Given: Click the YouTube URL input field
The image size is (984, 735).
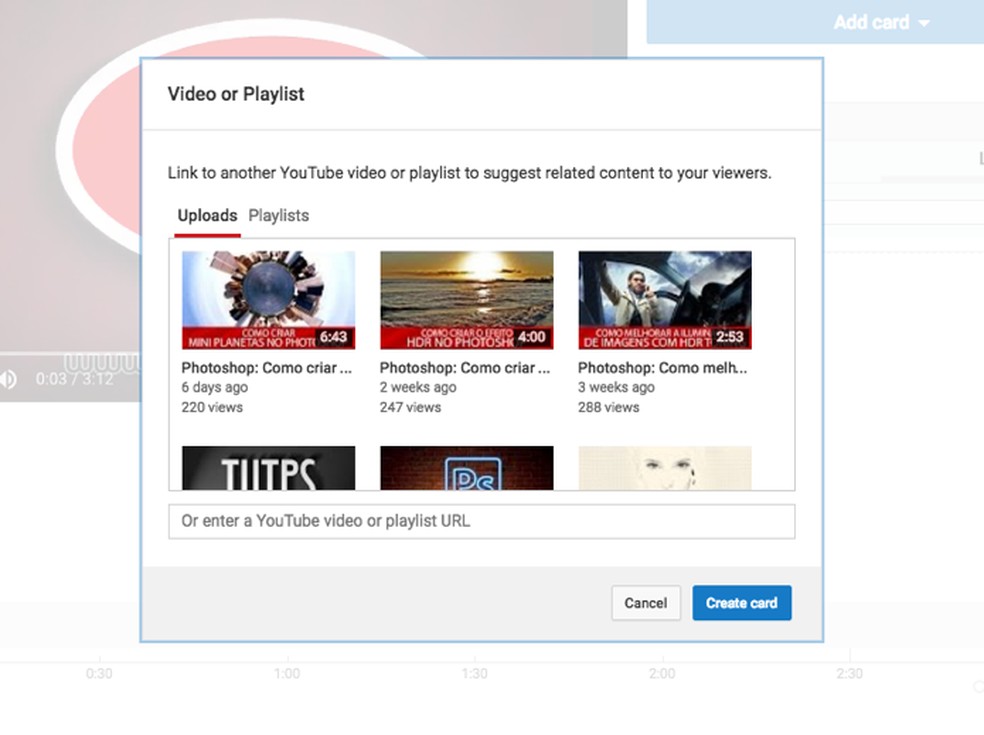Looking at the screenshot, I should (x=482, y=521).
